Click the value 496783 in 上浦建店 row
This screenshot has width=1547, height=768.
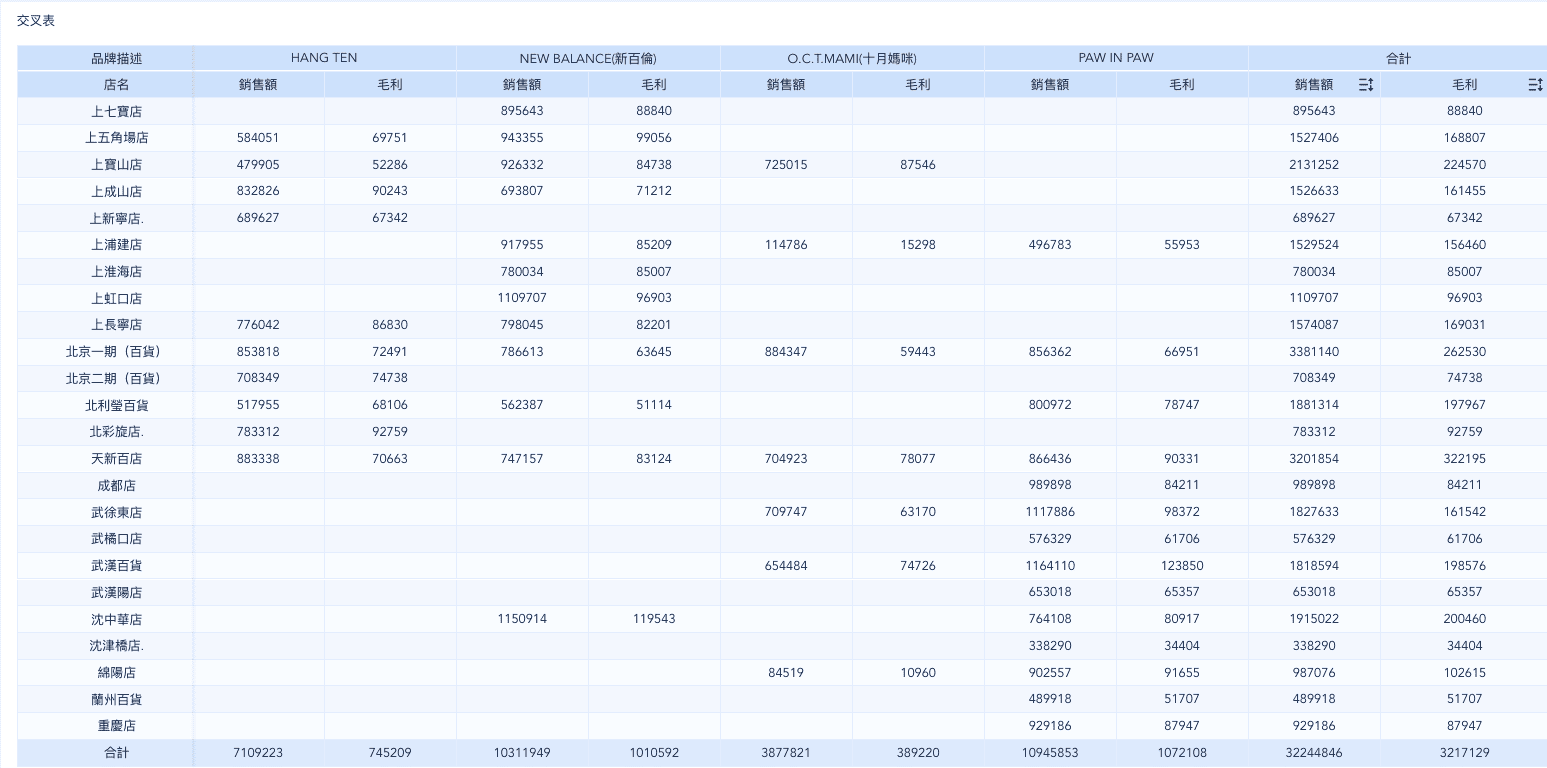(x=1050, y=245)
